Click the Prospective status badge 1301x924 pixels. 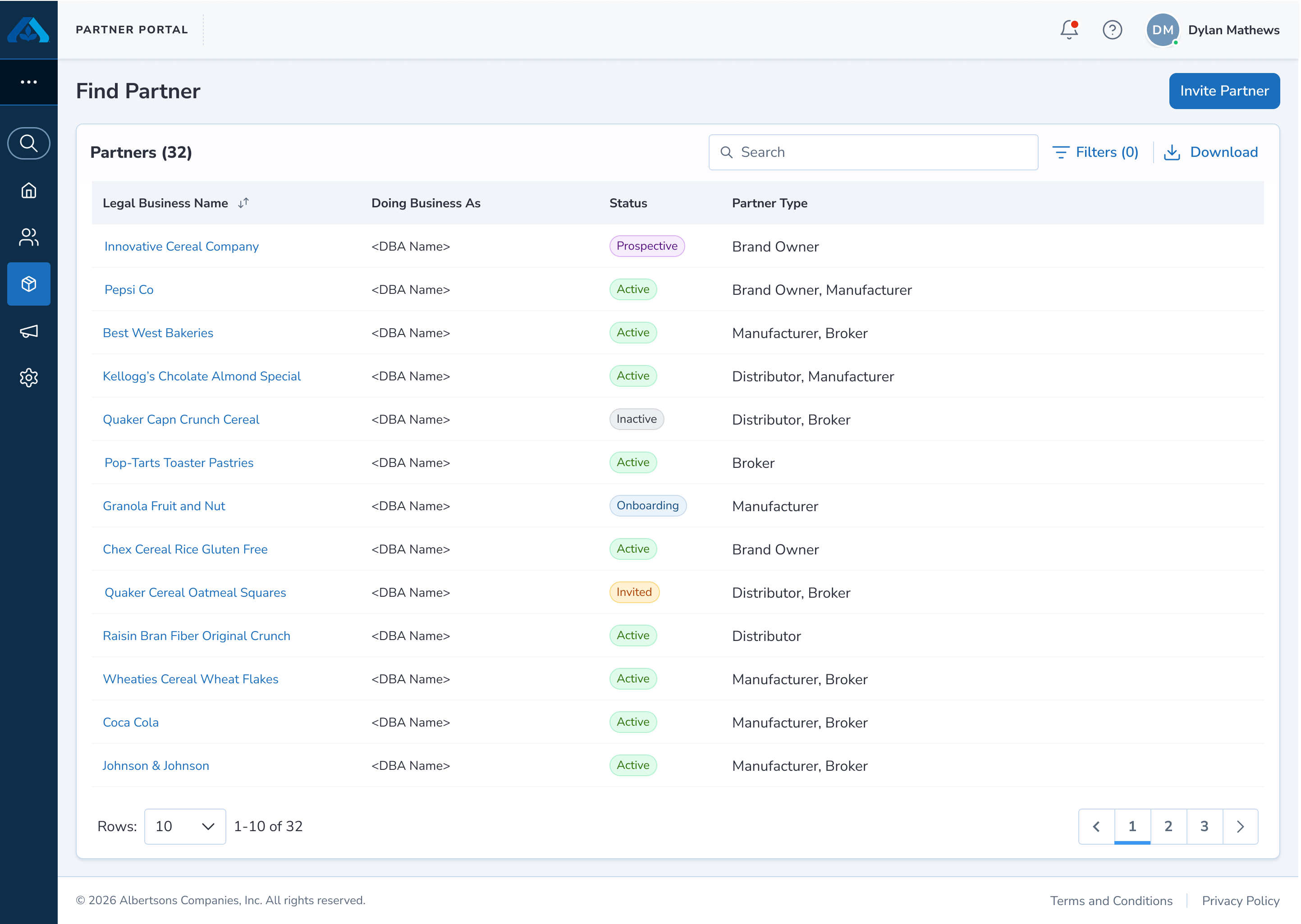point(647,246)
